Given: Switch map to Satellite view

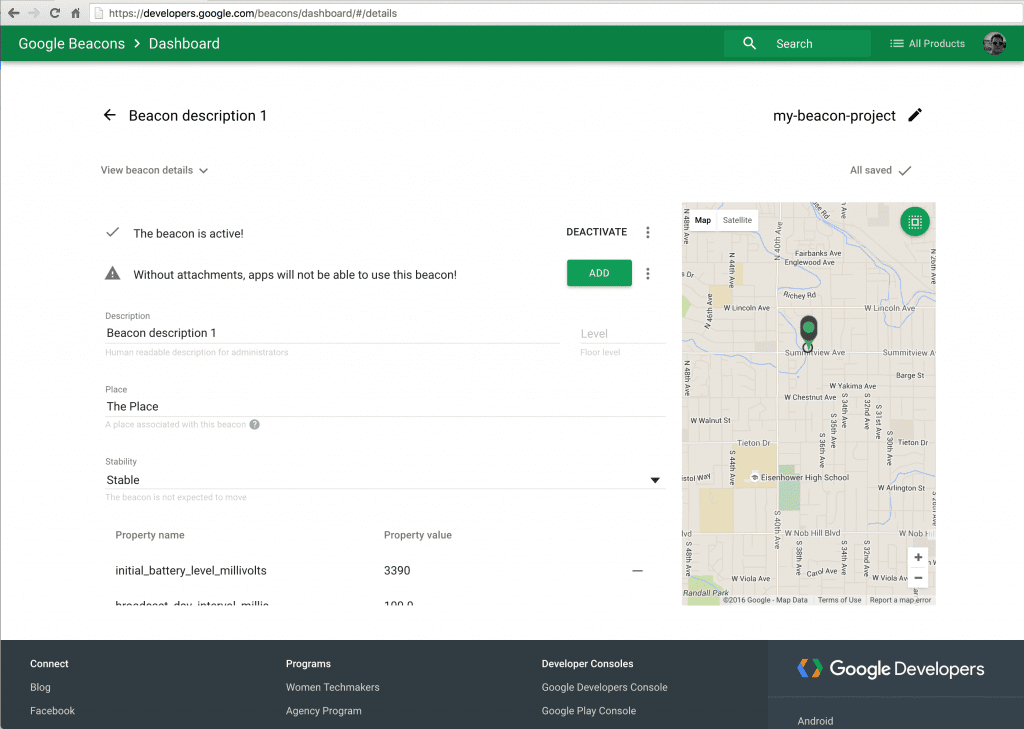Looking at the screenshot, I should point(737,220).
